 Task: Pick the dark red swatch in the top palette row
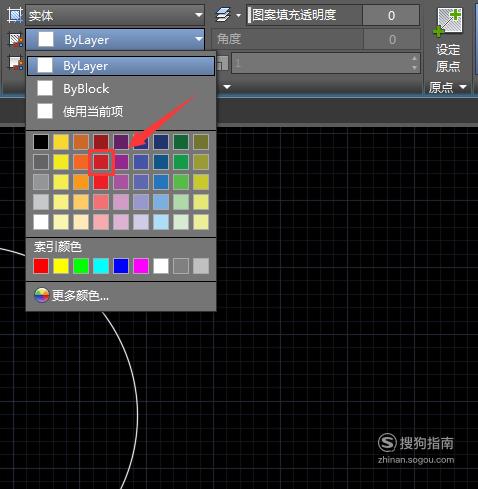[x=101, y=142]
